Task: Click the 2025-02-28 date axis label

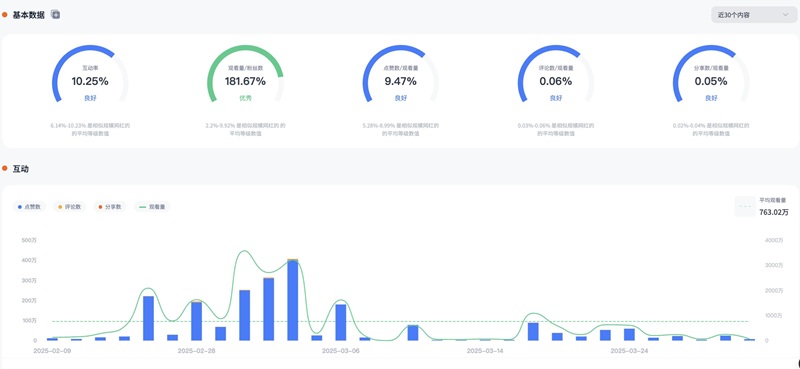Action: (196, 351)
